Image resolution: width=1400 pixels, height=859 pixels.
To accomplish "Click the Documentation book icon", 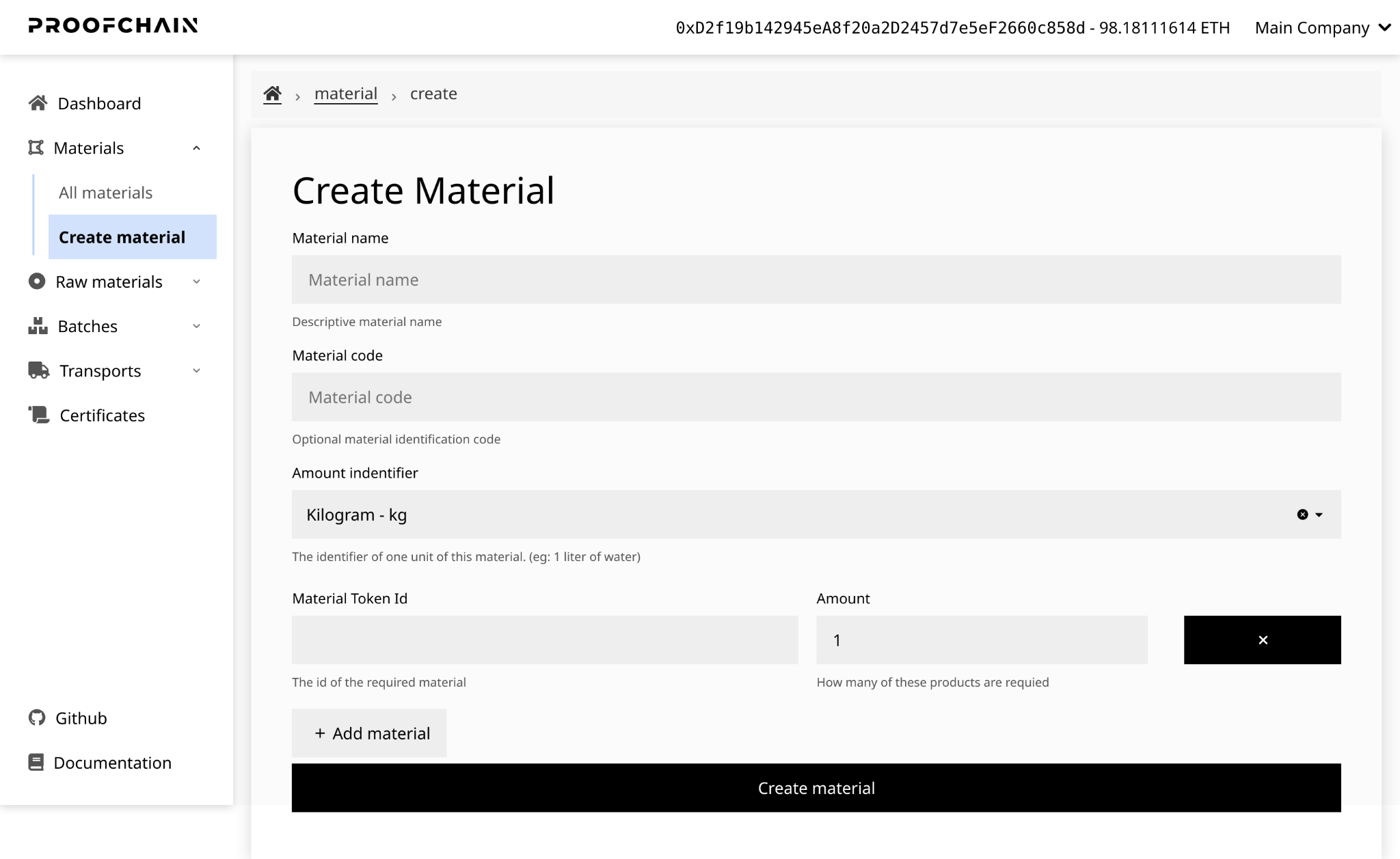I will click(x=36, y=762).
